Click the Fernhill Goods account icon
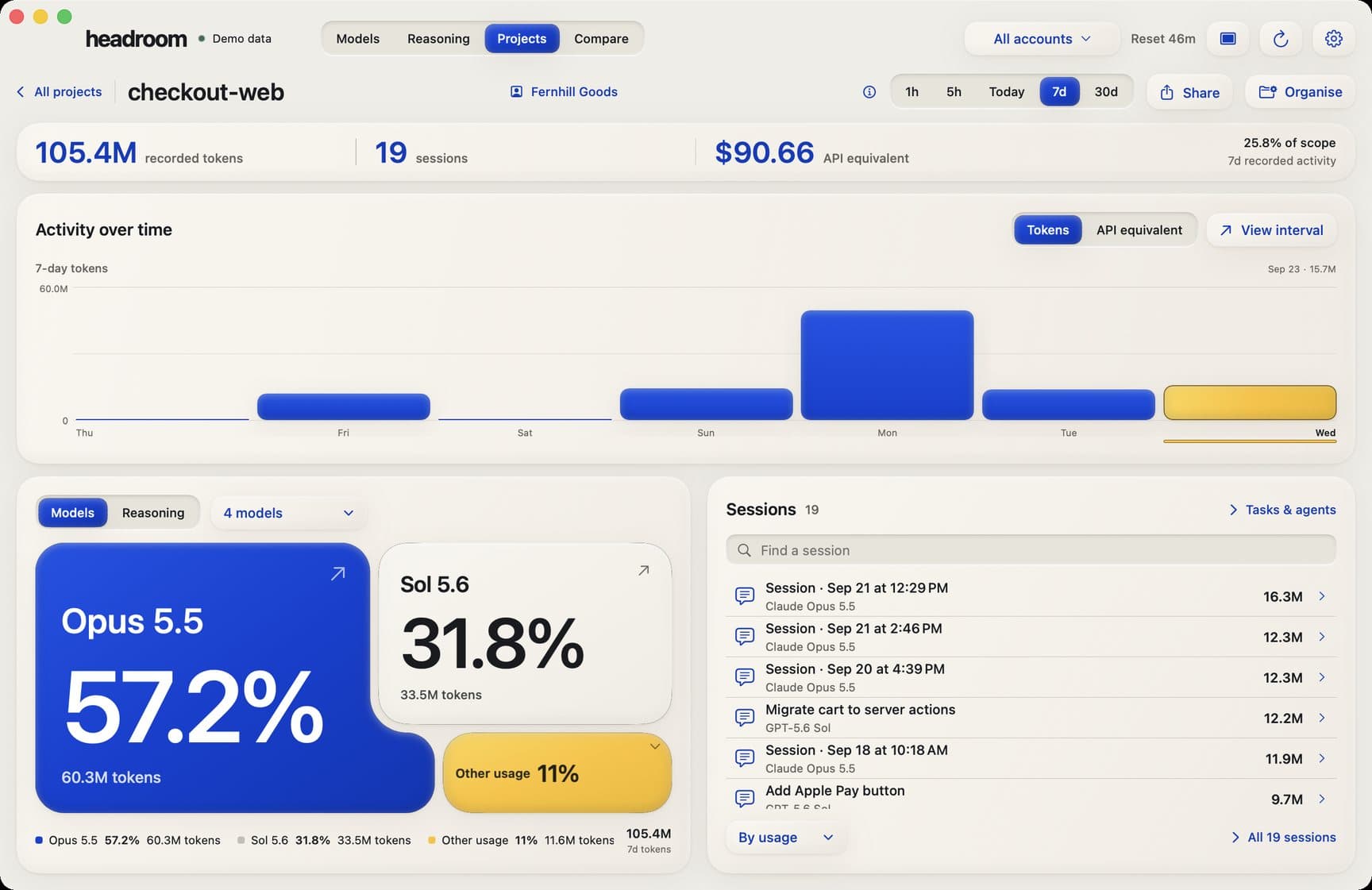Image resolution: width=1372 pixels, height=890 pixels. click(516, 92)
